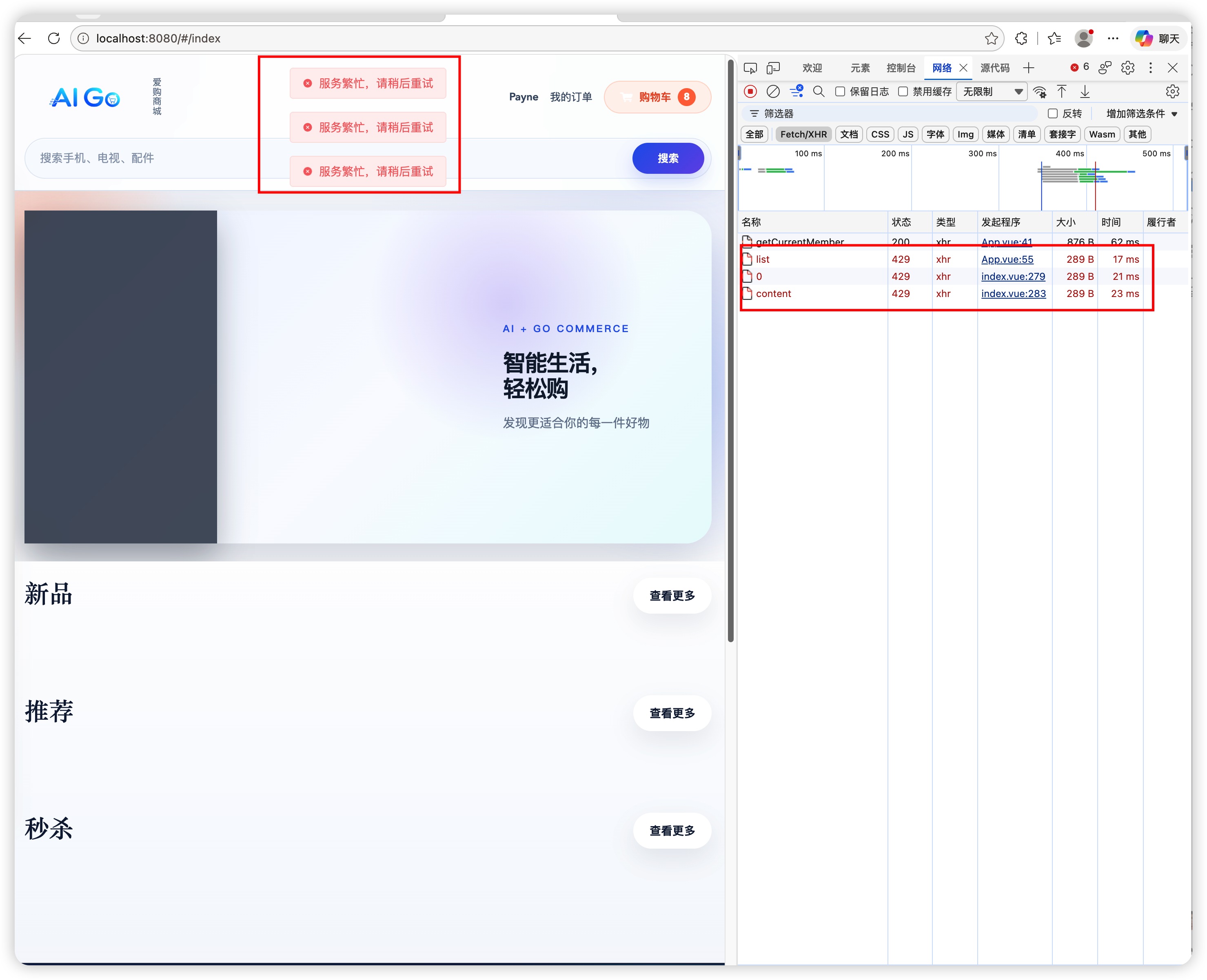Switch to the 控制台 tab

pyautogui.click(x=901, y=68)
